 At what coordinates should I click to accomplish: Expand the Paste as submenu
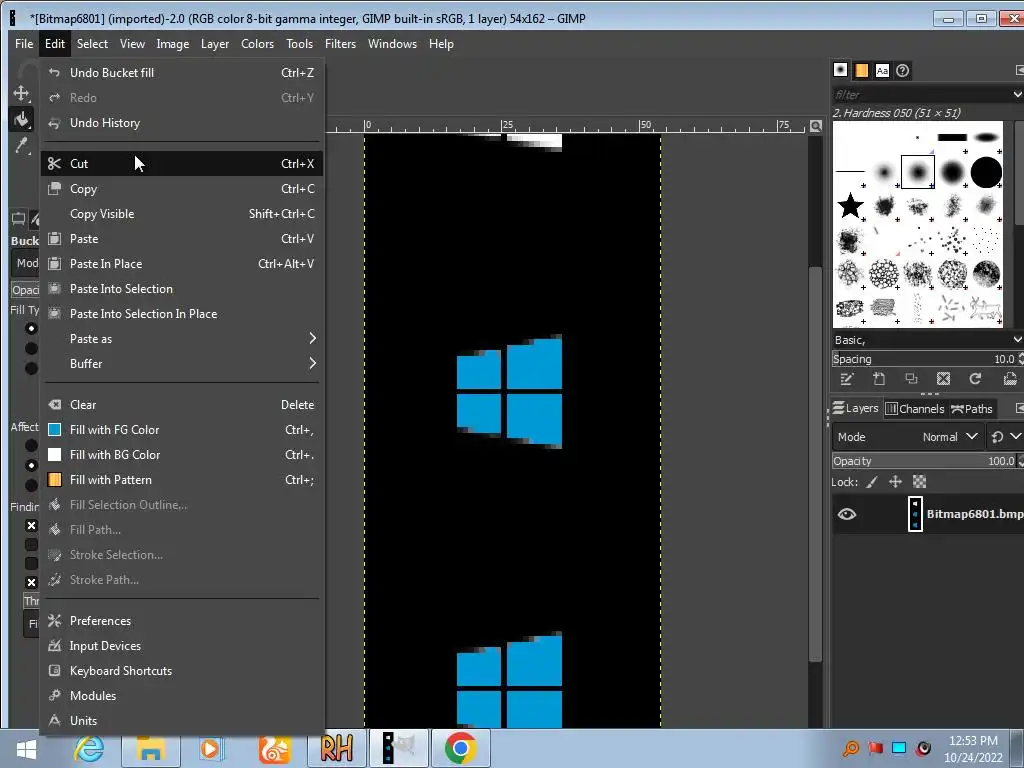click(182, 338)
